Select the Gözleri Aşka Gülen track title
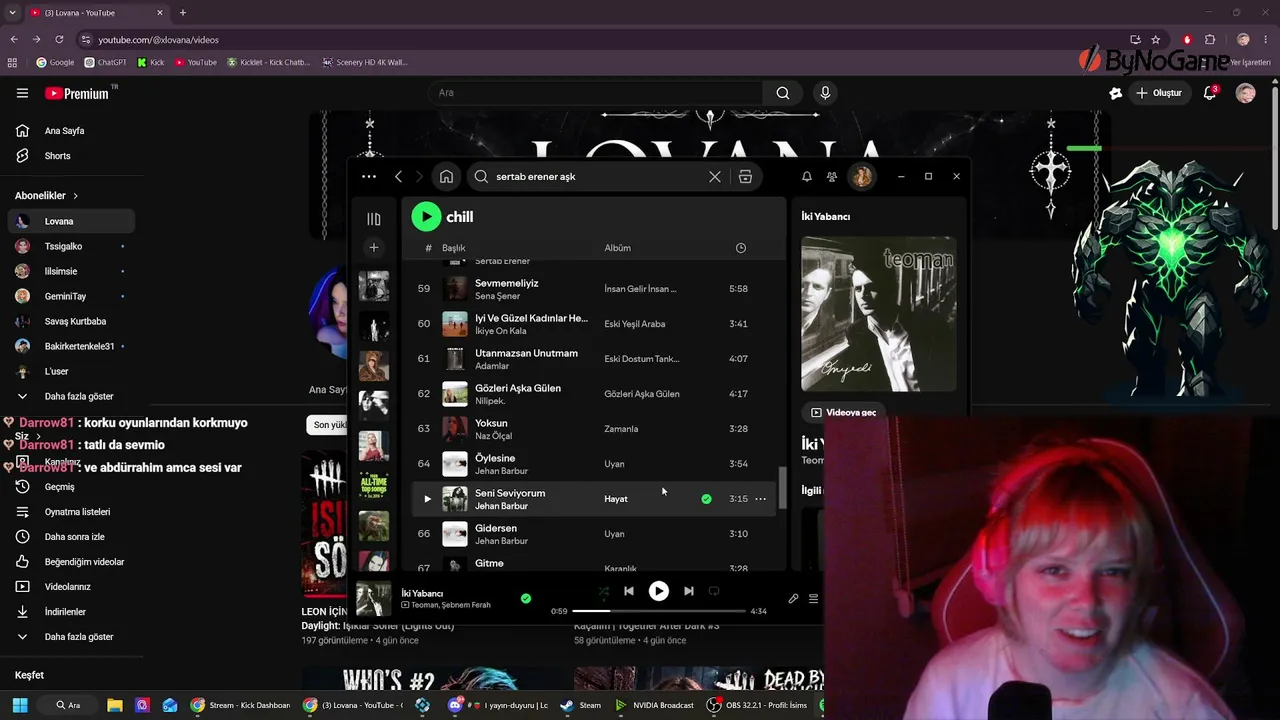 [x=518, y=388]
